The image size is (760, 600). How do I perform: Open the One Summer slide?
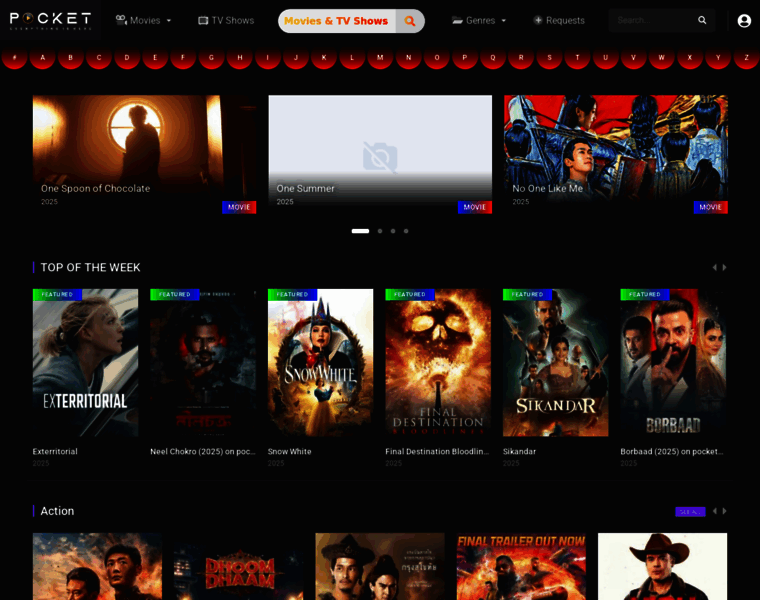point(380,154)
